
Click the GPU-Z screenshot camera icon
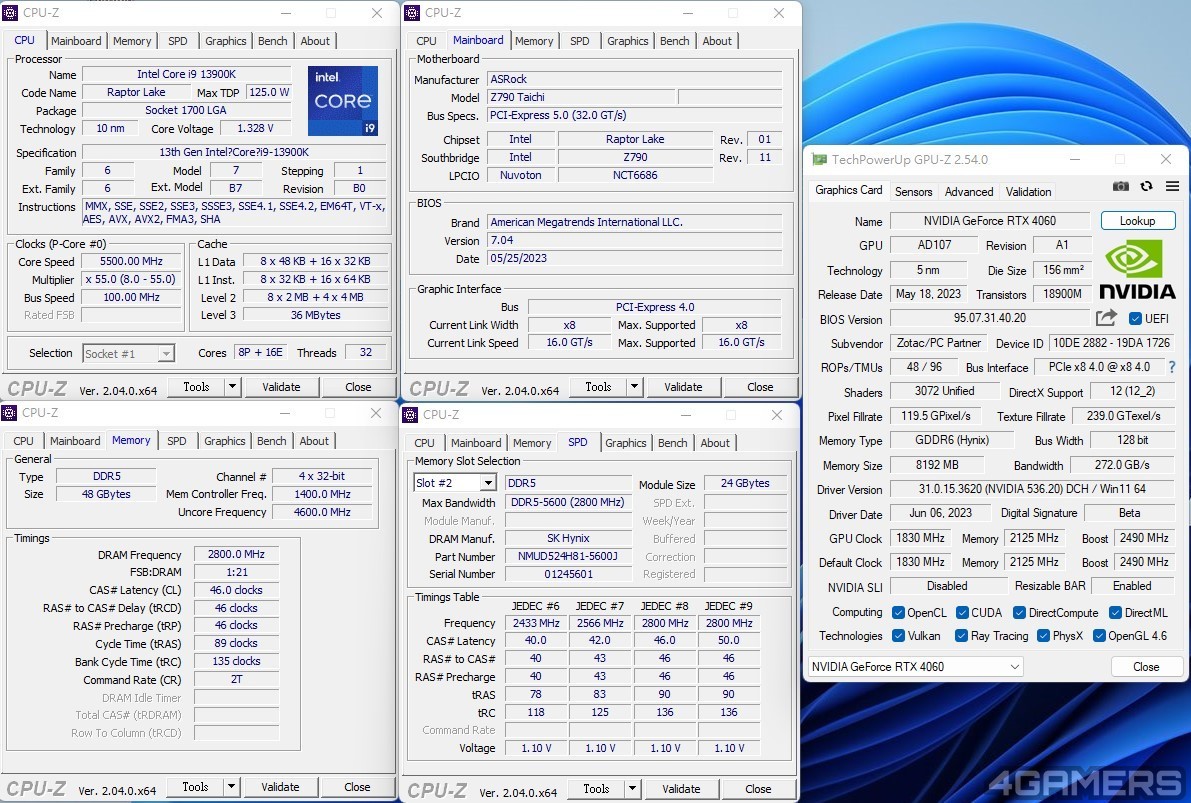pyautogui.click(x=1120, y=187)
